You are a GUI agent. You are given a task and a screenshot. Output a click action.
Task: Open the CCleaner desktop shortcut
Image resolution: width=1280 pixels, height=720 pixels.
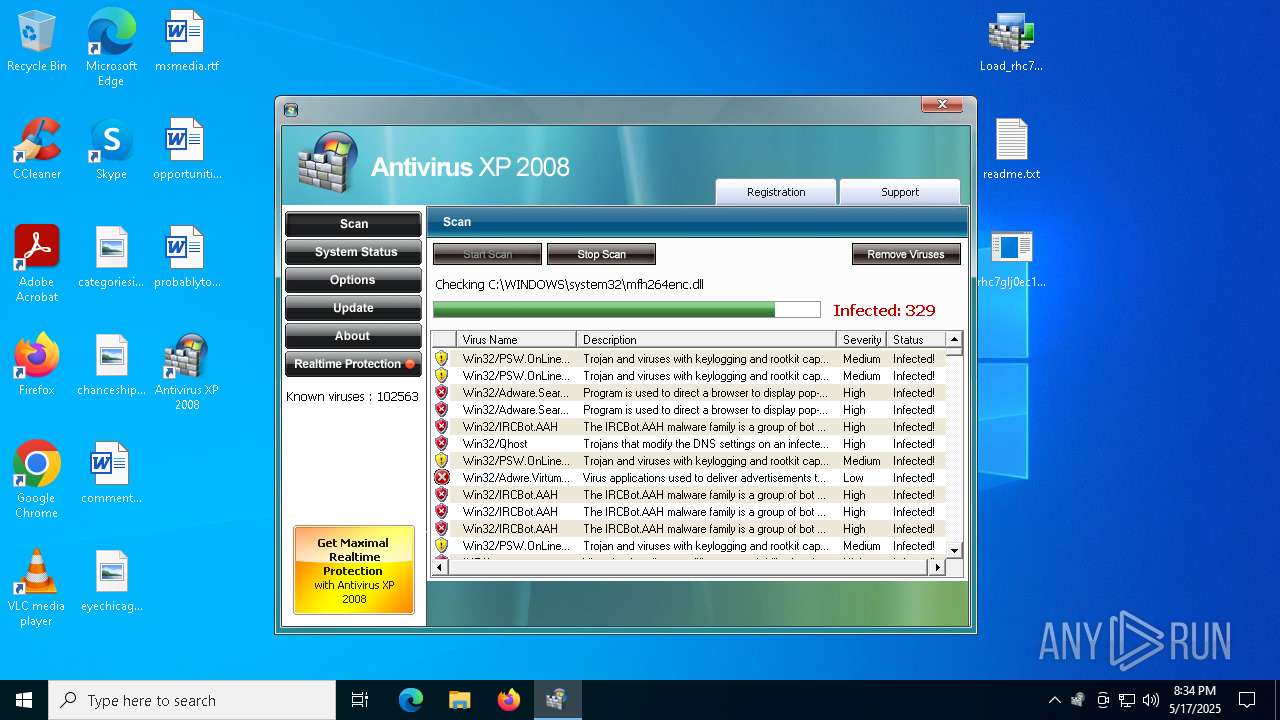pos(37,150)
